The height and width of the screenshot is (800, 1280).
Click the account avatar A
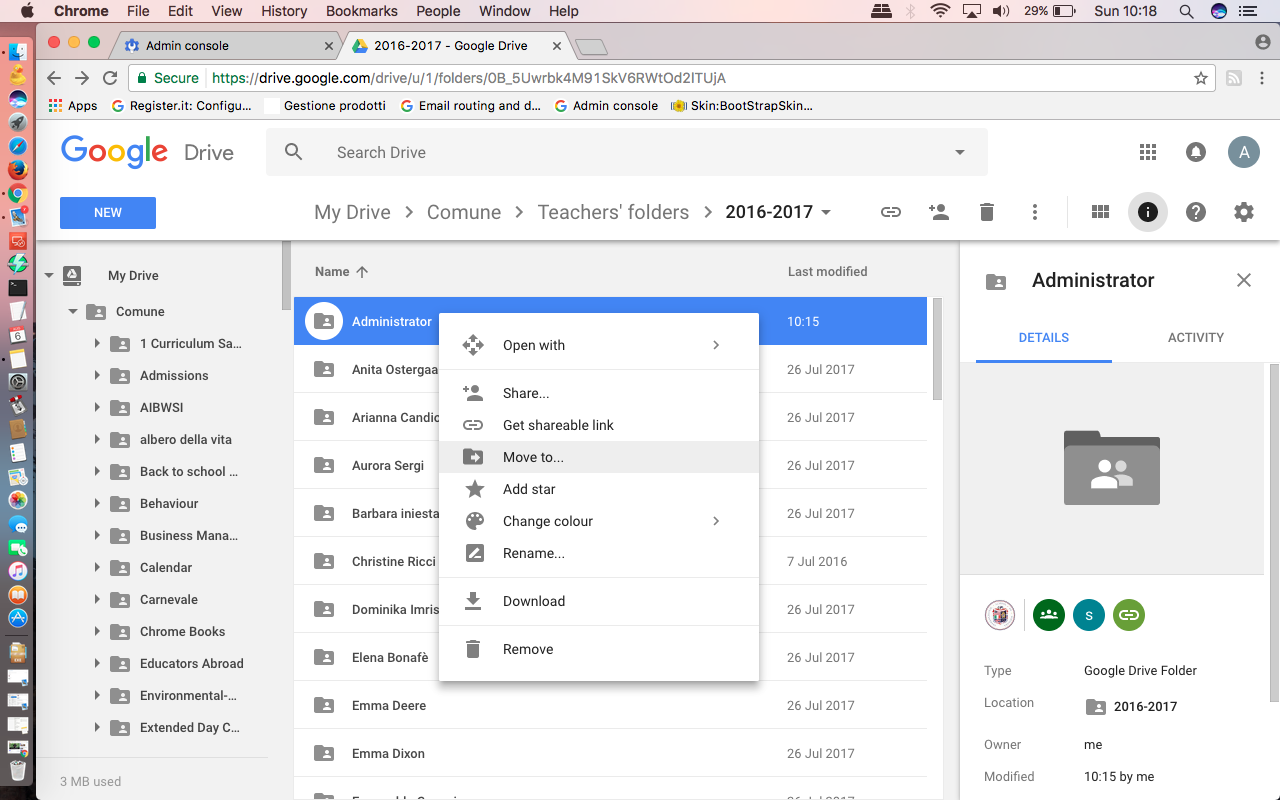coord(1244,152)
